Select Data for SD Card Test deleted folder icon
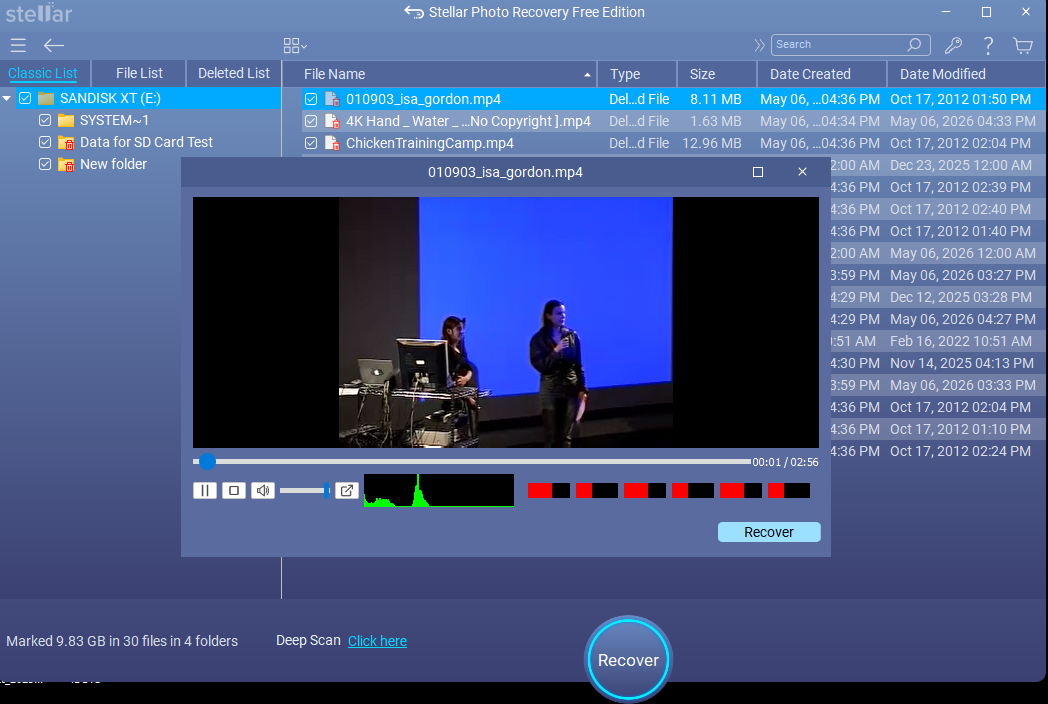This screenshot has width=1048, height=704. click(x=66, y=142)
